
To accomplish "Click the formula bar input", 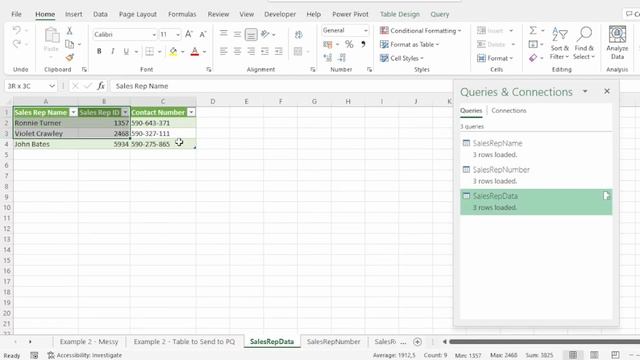I will [282, 86].
